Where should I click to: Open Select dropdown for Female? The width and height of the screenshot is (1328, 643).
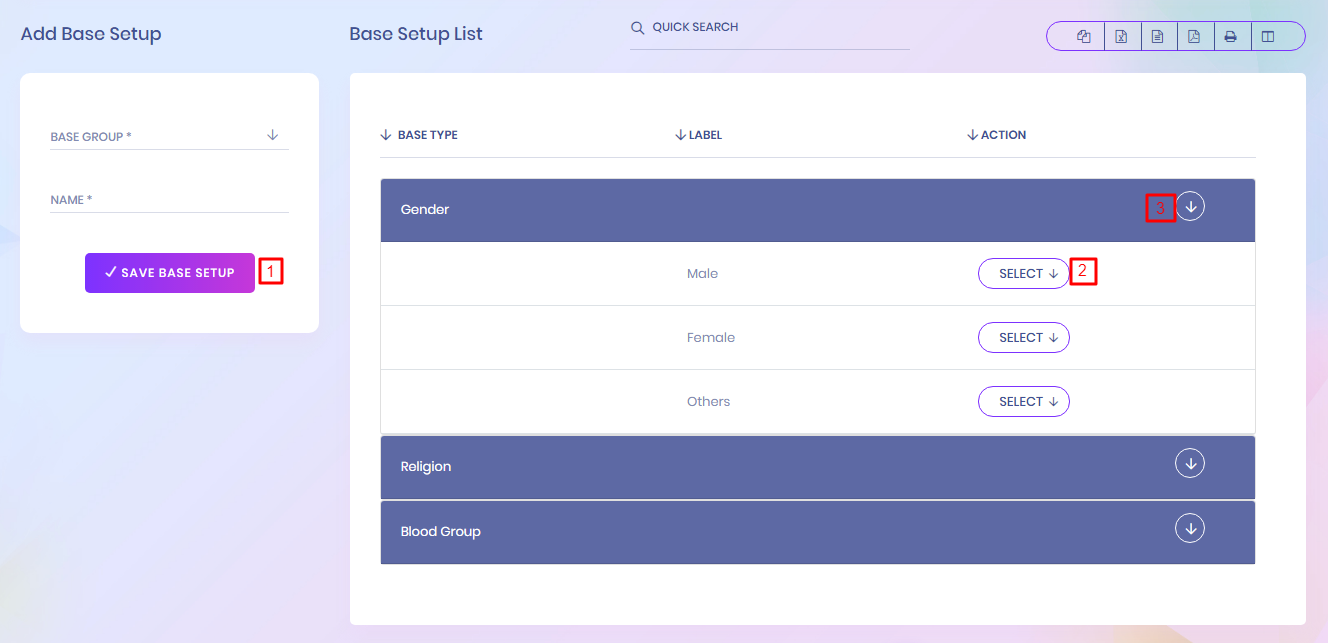tap(1023, 338)
